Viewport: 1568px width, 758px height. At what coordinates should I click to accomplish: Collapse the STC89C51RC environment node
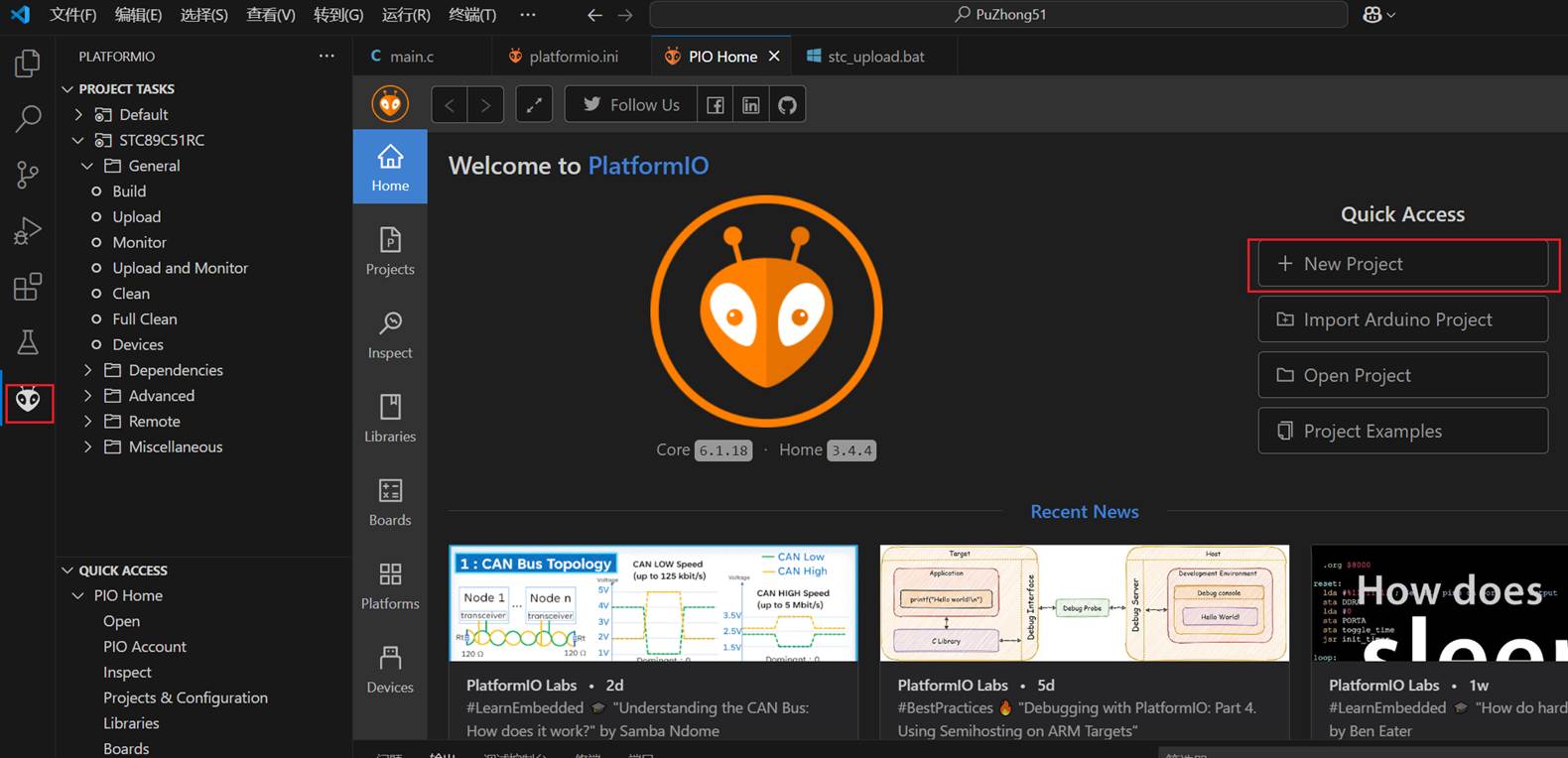[x=78, y=140]
